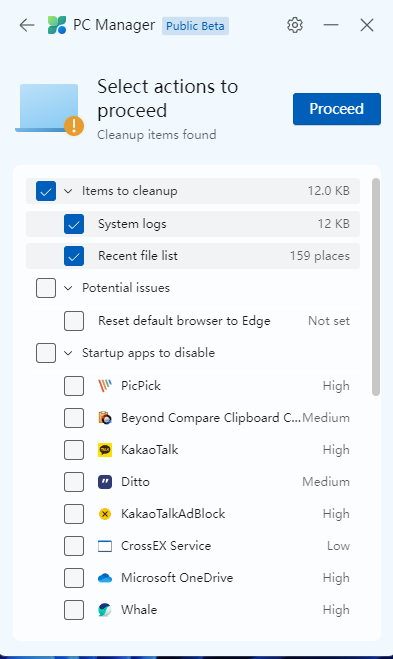Click the Public Beta badge
Viewport: 393px width, 659px height.
(195, 26)
